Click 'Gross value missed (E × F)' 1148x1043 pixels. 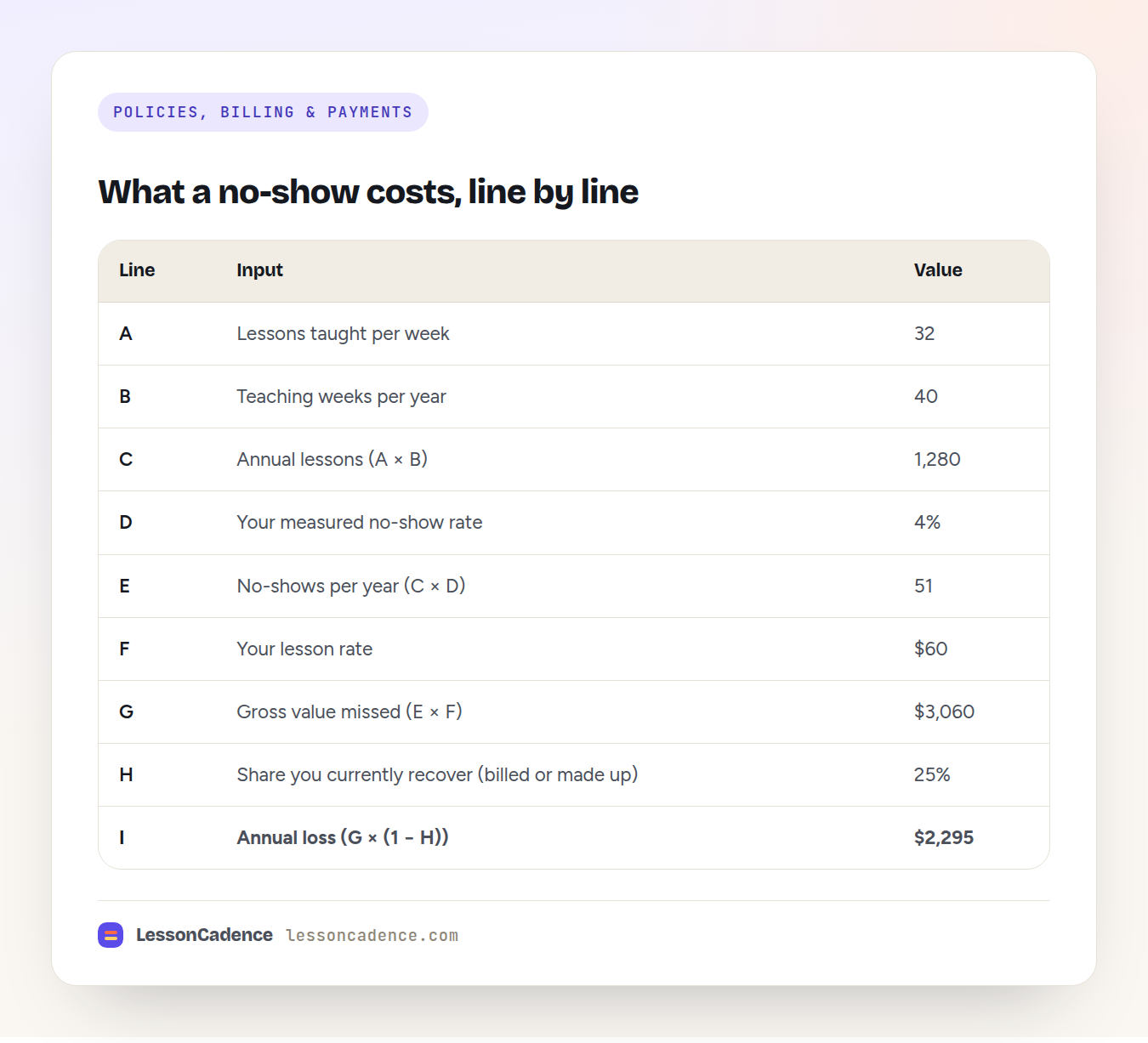coord(349,712)
